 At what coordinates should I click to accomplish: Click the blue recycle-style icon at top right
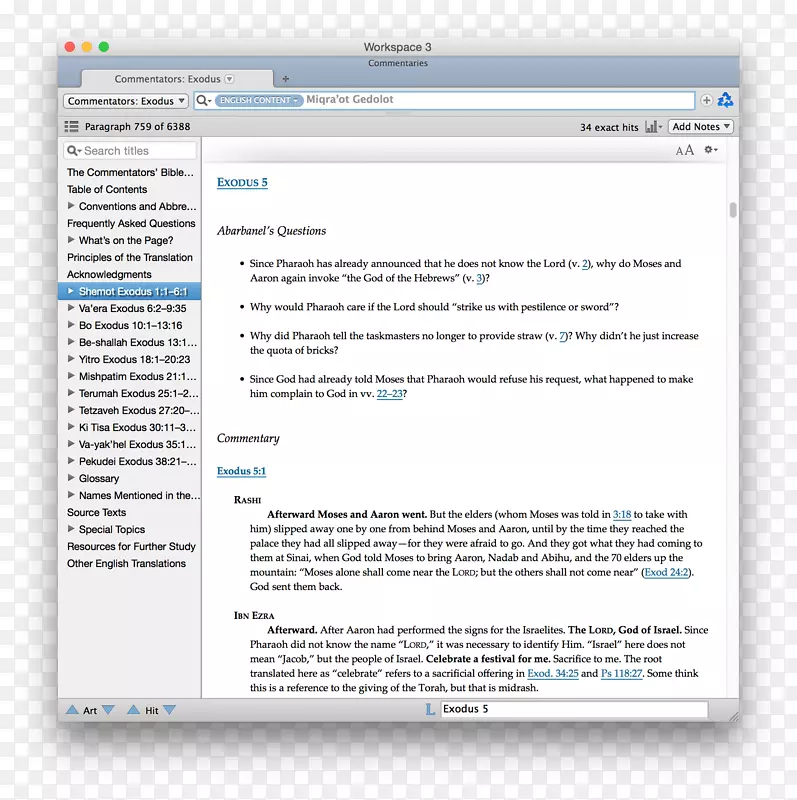(x=726, y=100)
